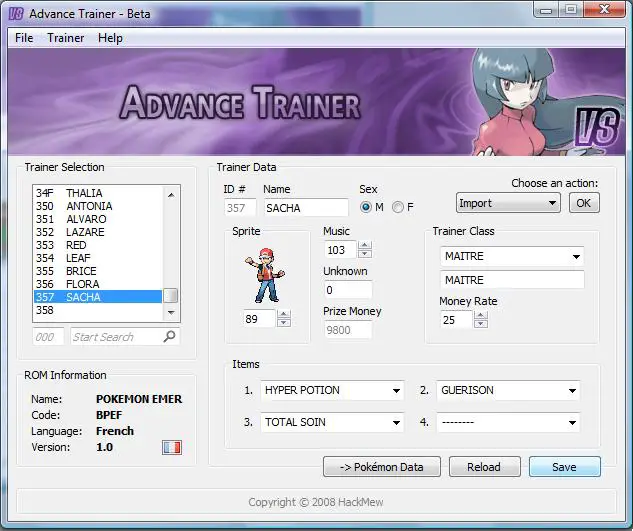Open the Choose an action Import dropdown

coord(508,203)
